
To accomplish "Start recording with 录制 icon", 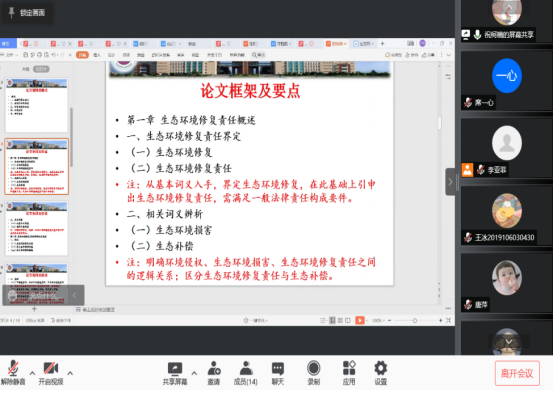I will point(313,373).
